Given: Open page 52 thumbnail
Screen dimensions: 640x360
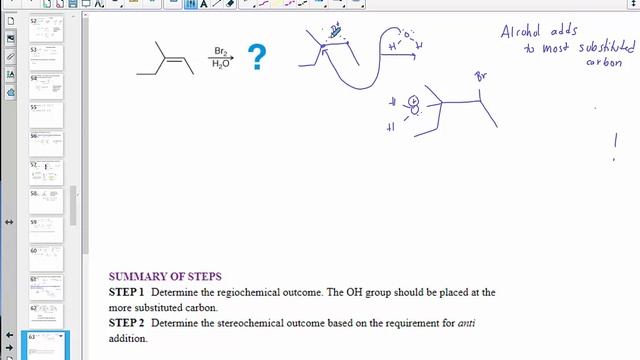Looking at the screenshot, I should pyautogui.click(x=46, y=29).
